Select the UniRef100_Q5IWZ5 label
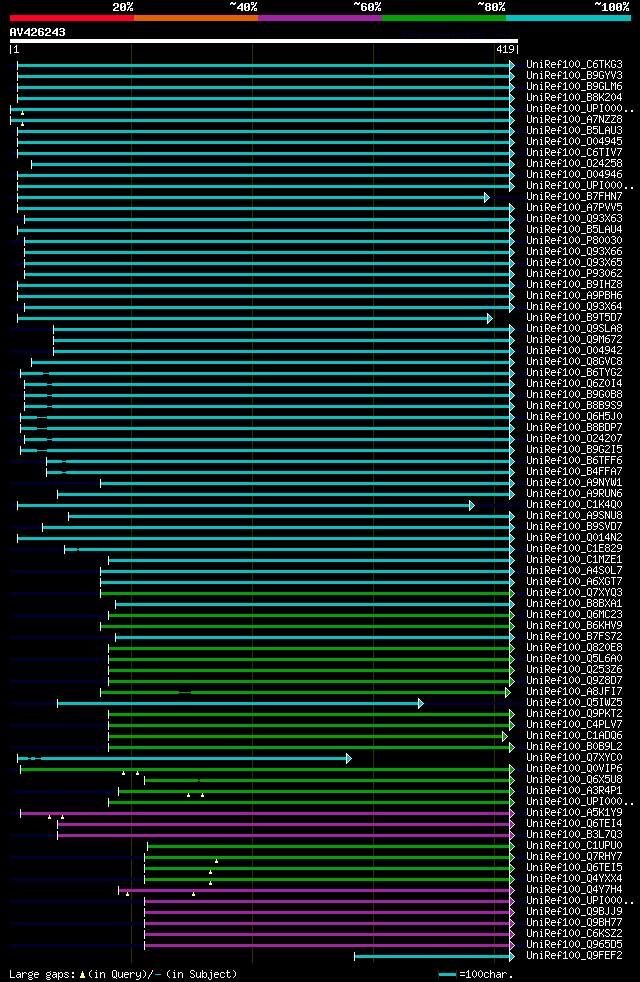640x982 pixels. [574, 703]
